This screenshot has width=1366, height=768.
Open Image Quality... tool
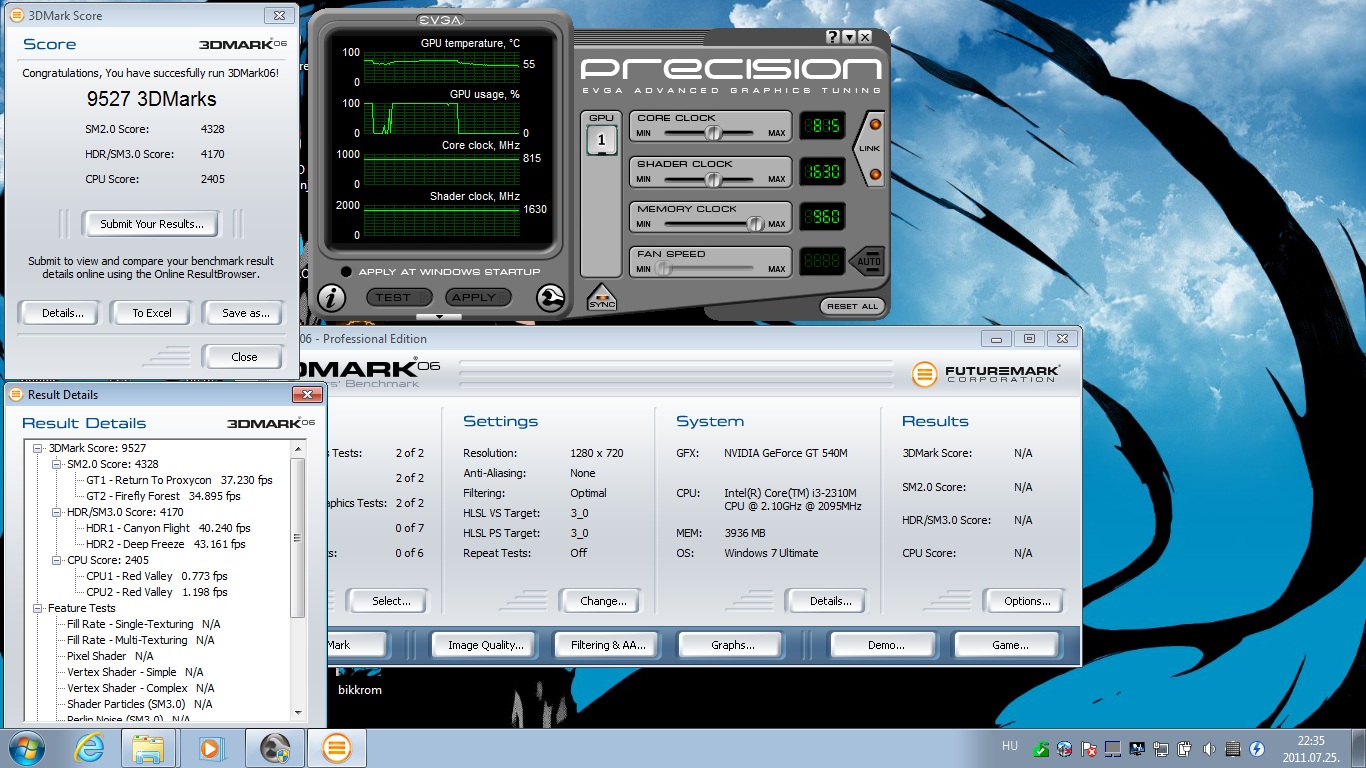pyautogui.click(x=485, y=645)
